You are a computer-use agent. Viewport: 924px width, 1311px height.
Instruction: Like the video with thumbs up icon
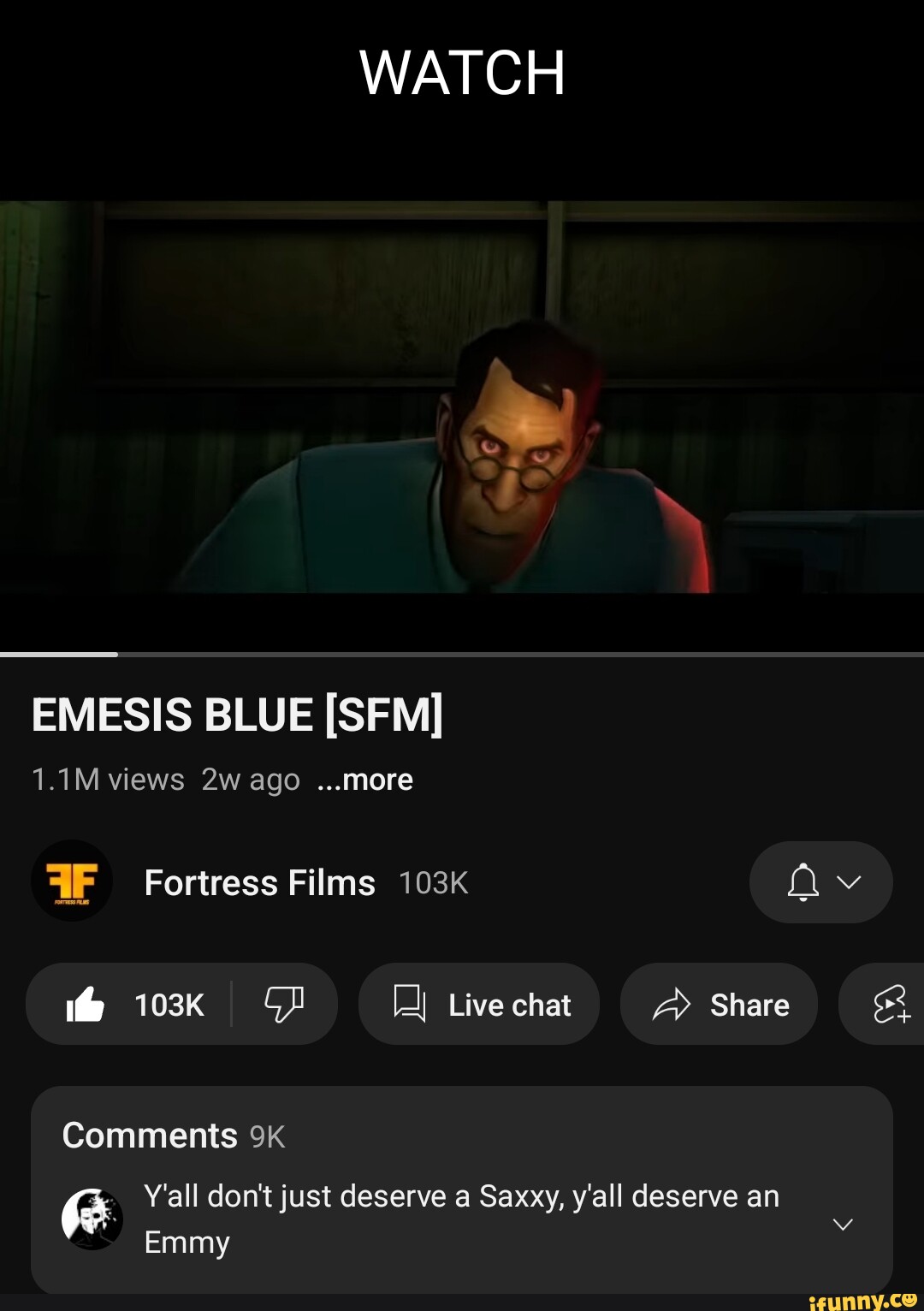pyautogui.click(x=86, y=1005)
